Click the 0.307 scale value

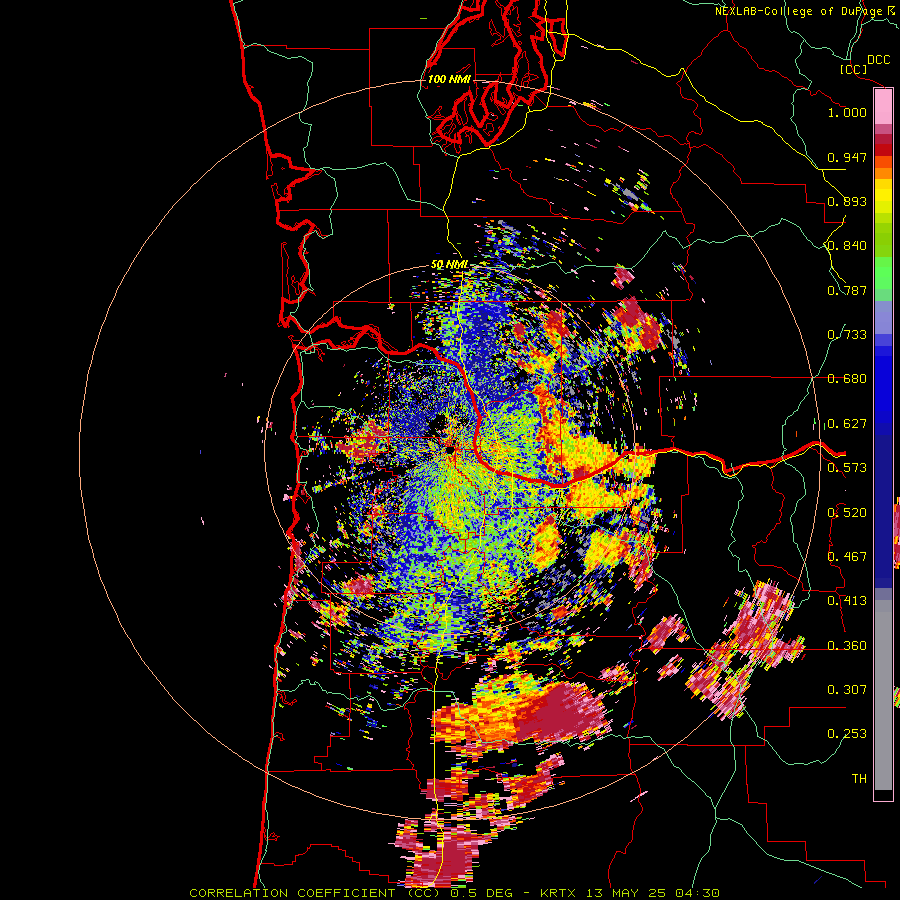click(x=847, y=690)
